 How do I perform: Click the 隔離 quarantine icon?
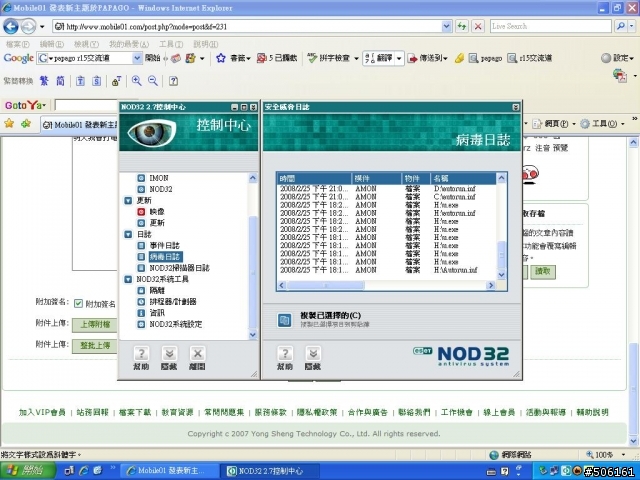click(x=141, y=291)
